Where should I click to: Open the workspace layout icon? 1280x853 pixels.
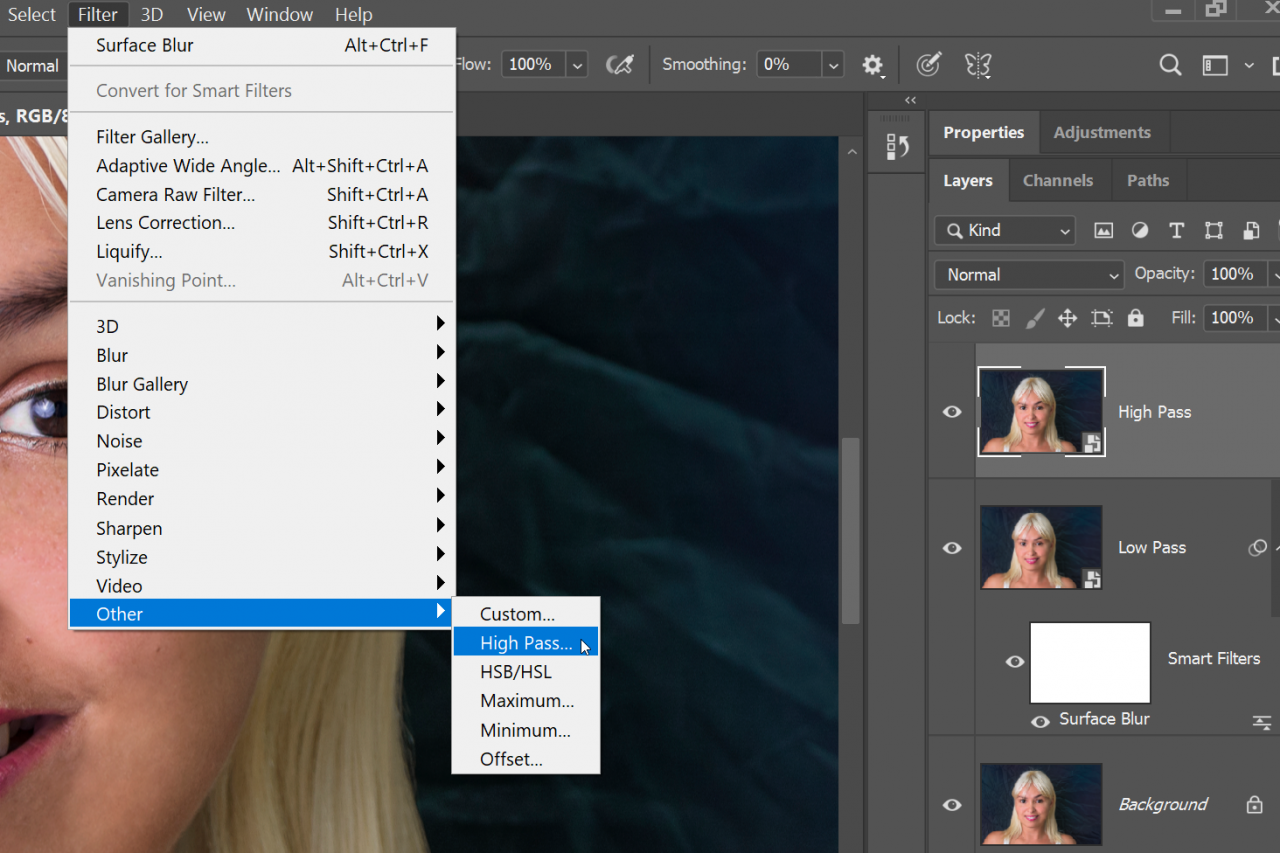[1215, 65]
